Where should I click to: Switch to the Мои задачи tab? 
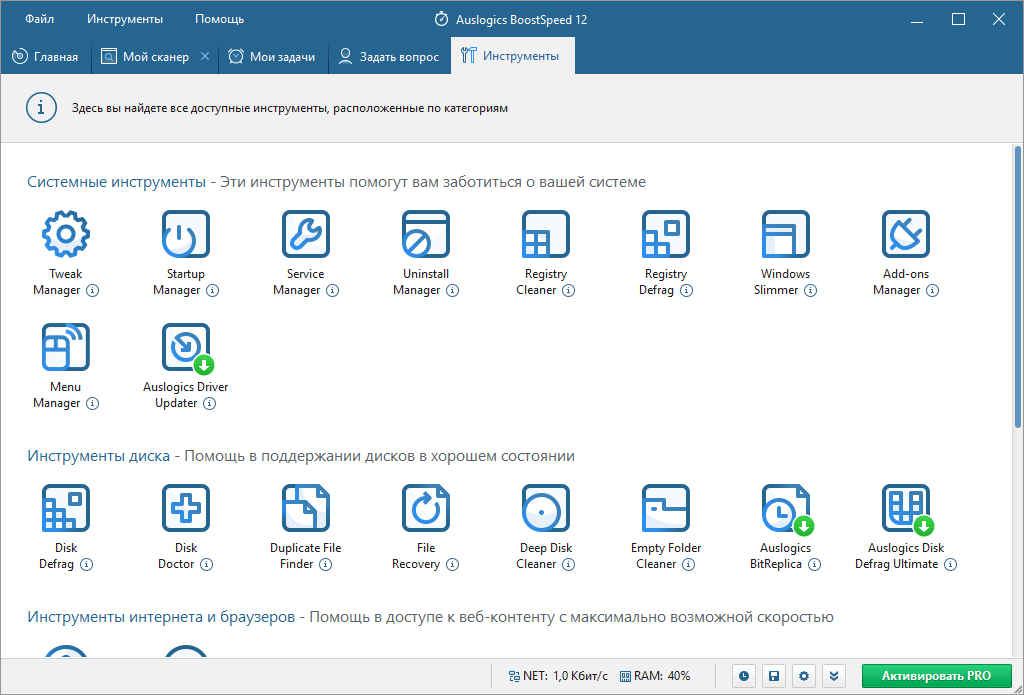[272, 56]
